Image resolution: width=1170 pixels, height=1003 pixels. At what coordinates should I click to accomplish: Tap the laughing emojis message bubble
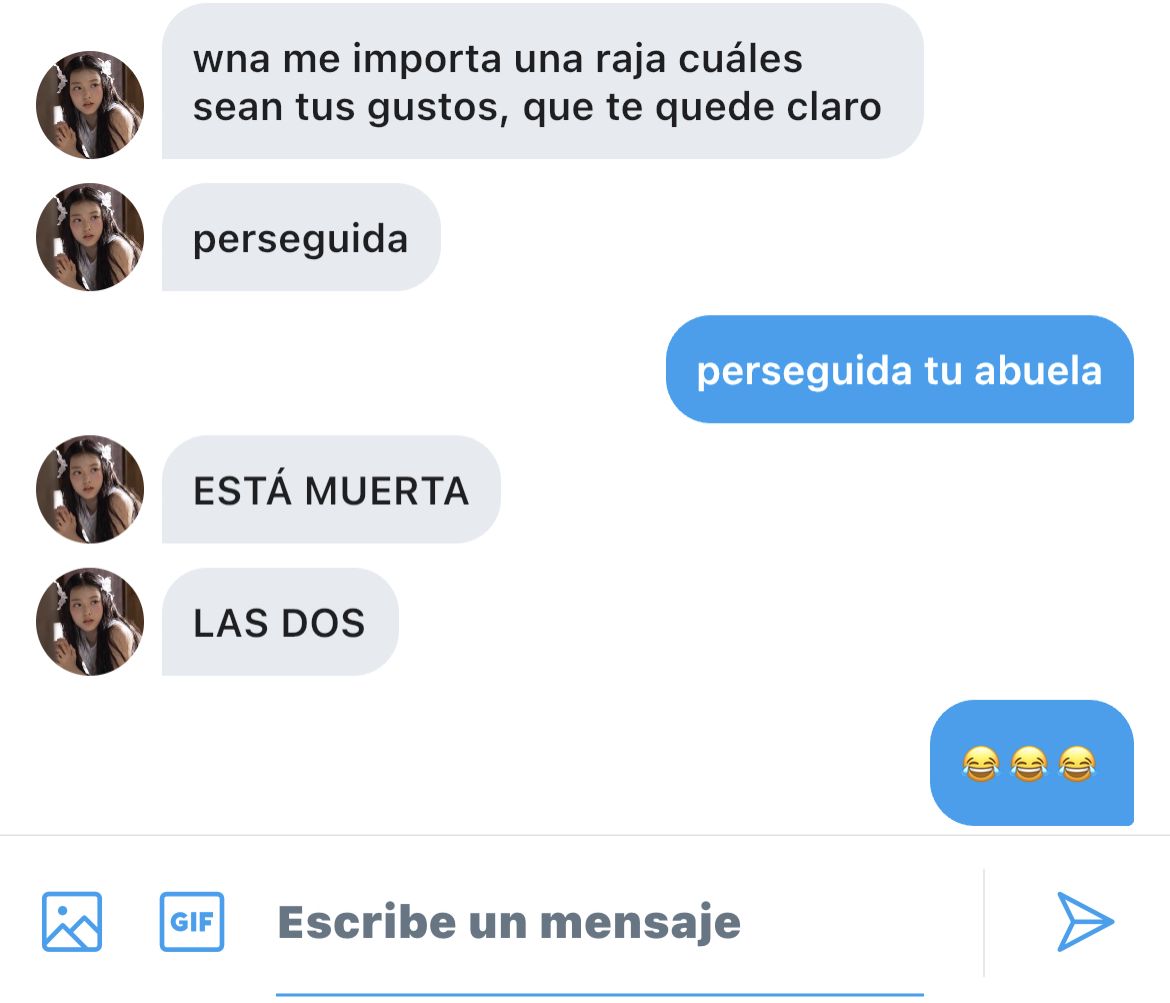(1032, 763)
